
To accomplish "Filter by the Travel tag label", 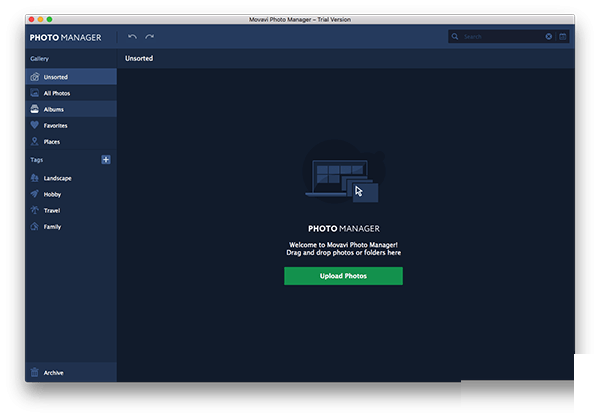I will tap(52, 211).
